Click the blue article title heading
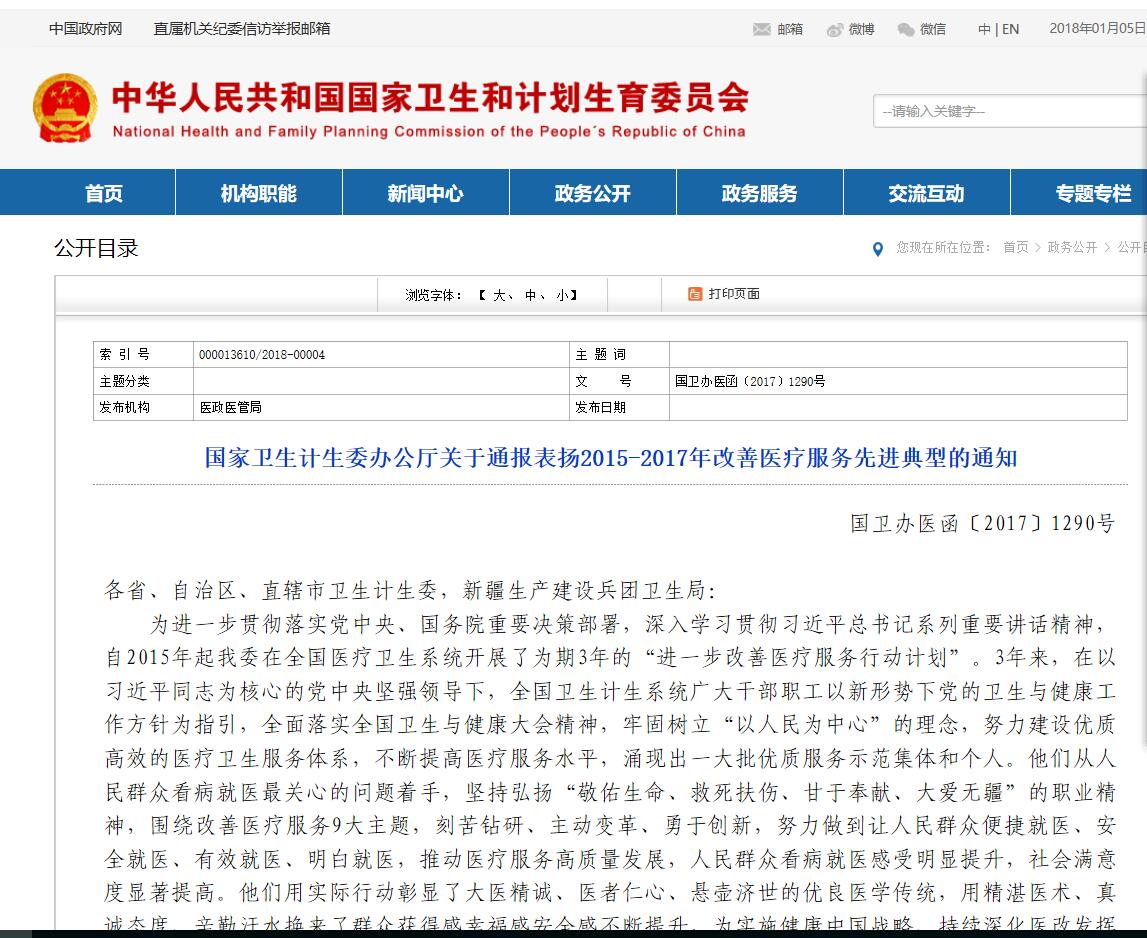Image resolution: width=1147 pixels, height=938 pixels. (611, 458)
